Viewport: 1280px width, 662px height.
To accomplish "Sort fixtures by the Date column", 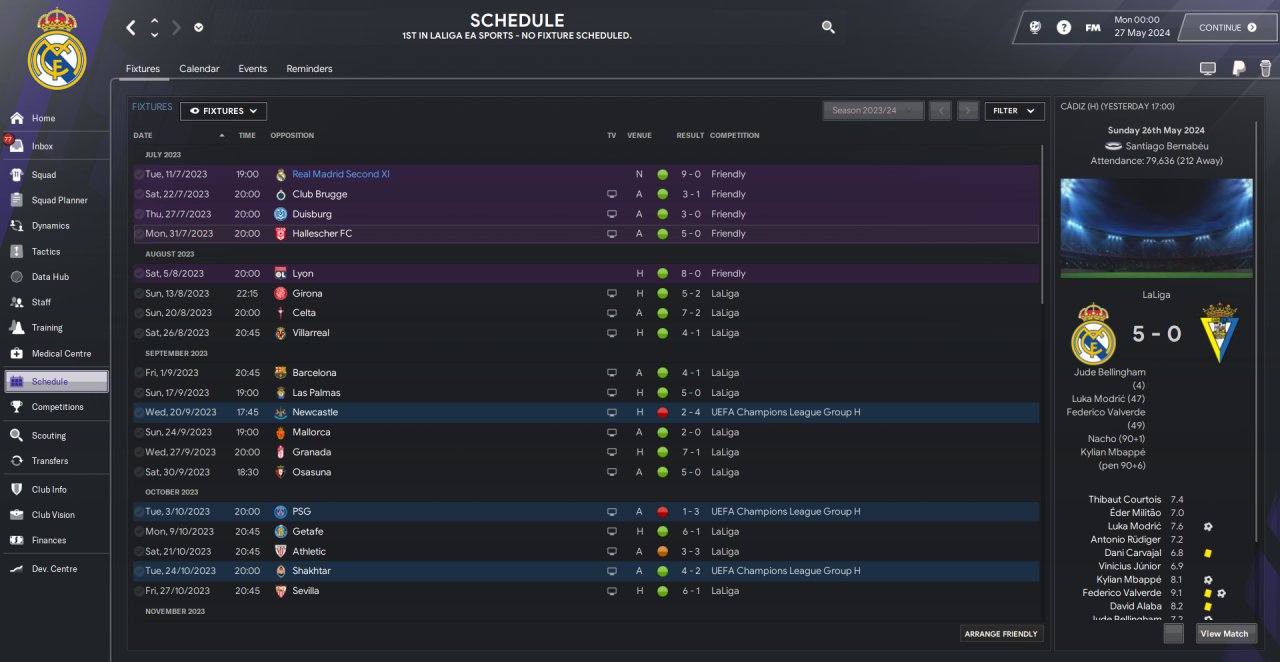I will coord(143,135).
